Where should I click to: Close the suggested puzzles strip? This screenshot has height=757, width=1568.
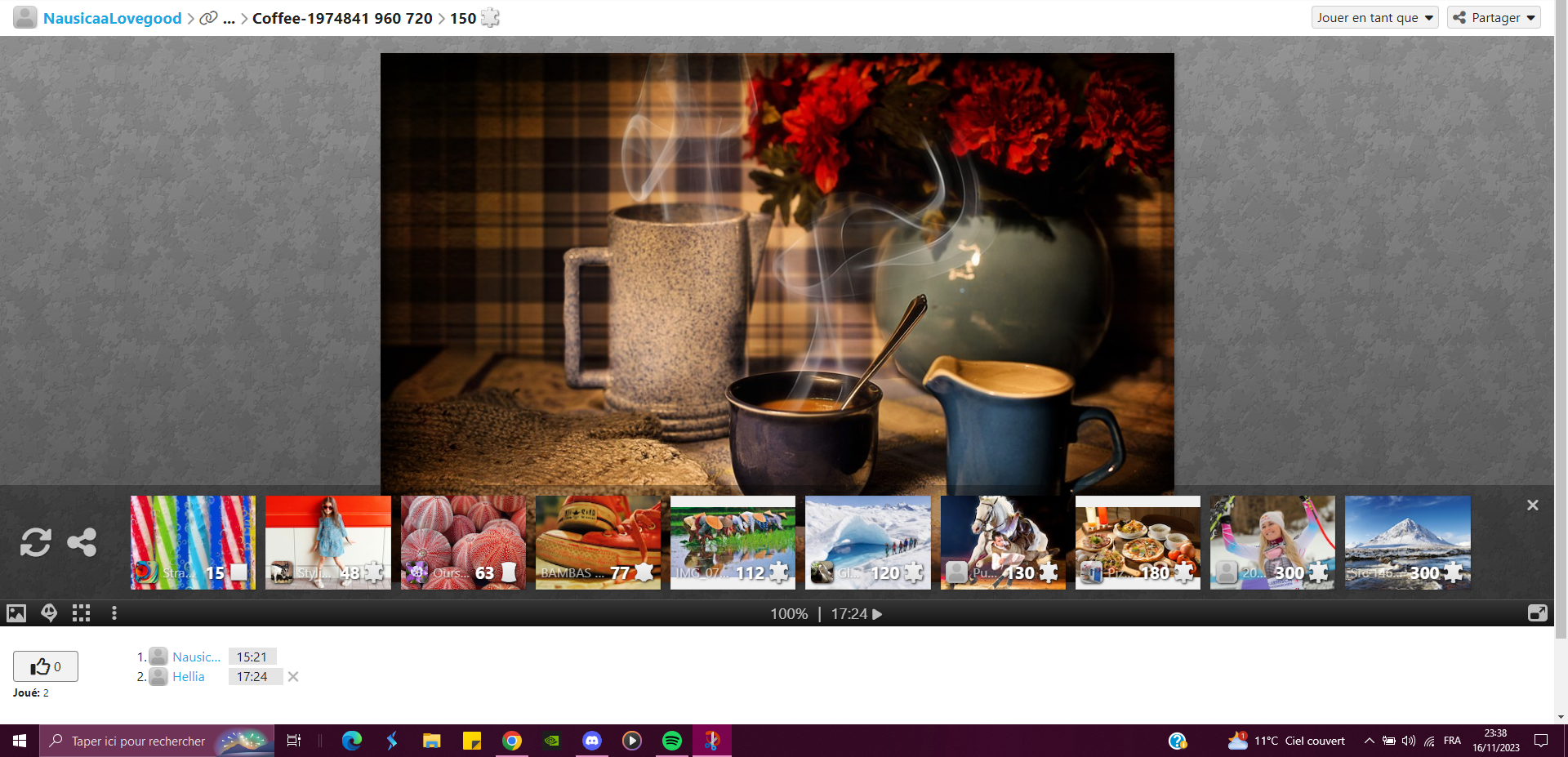coord(1532,505)
